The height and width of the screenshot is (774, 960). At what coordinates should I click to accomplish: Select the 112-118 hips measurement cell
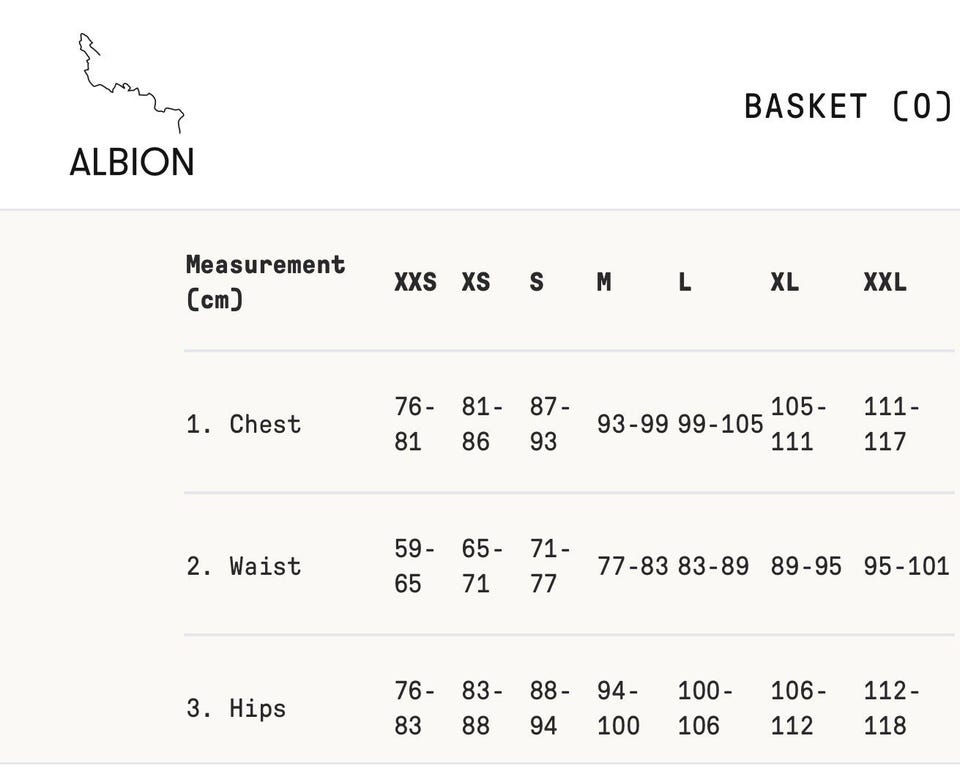(892, 708)
